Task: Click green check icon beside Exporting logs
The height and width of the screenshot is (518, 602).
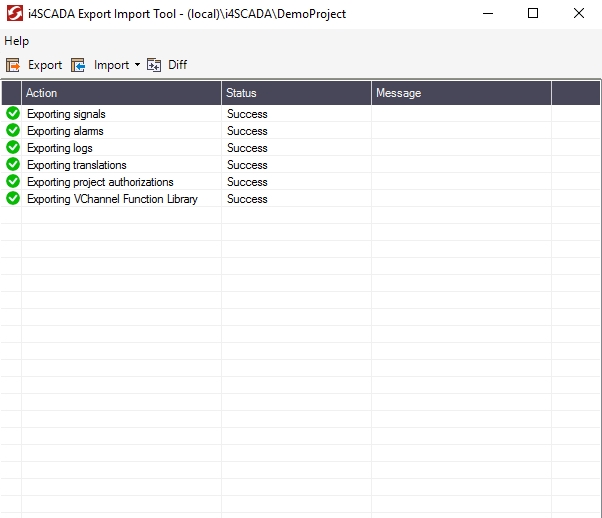Action: tap(13, 148)
